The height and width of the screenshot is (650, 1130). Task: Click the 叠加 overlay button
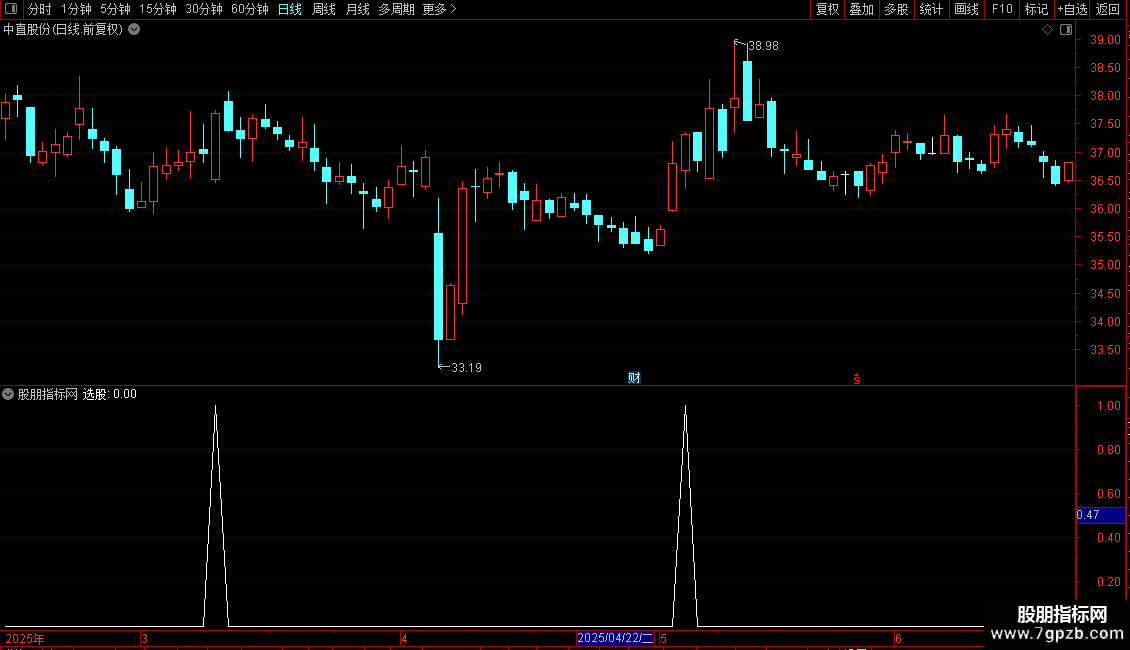point(861,9)
